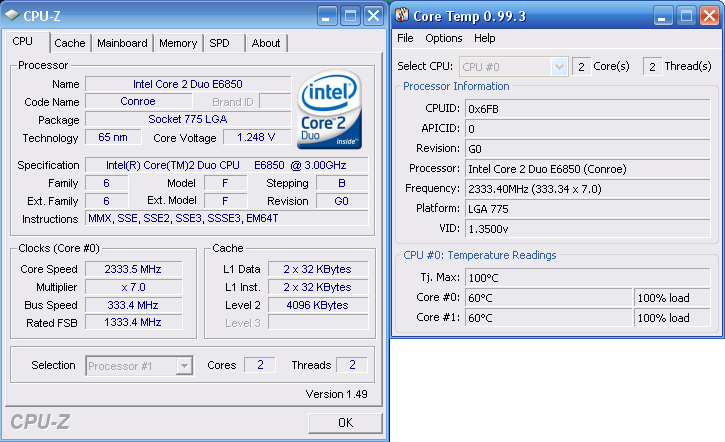Click the Multiplier value x 7.0

[x=133, y=287]
